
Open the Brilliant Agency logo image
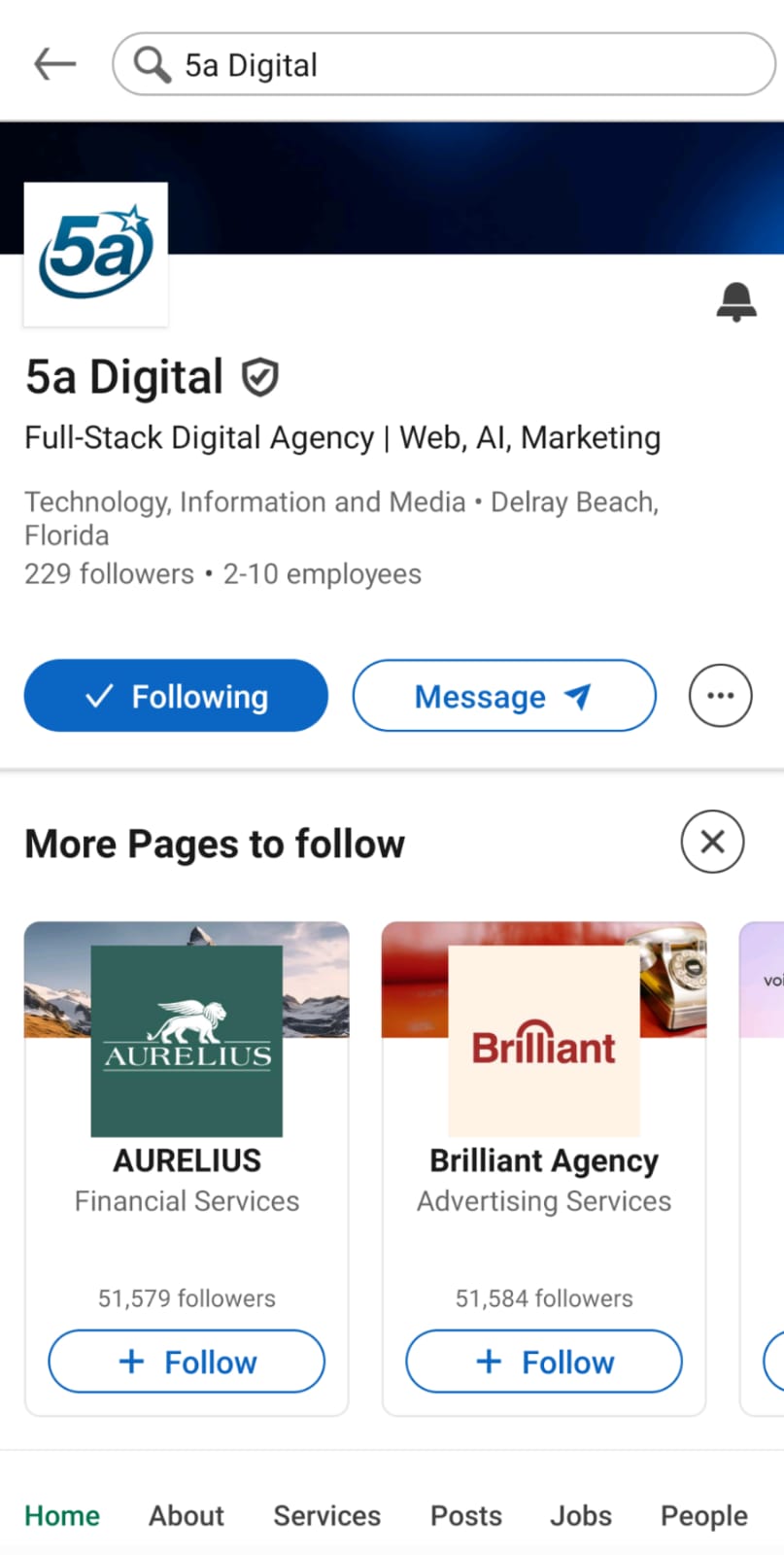click(x=544, y=1041)
